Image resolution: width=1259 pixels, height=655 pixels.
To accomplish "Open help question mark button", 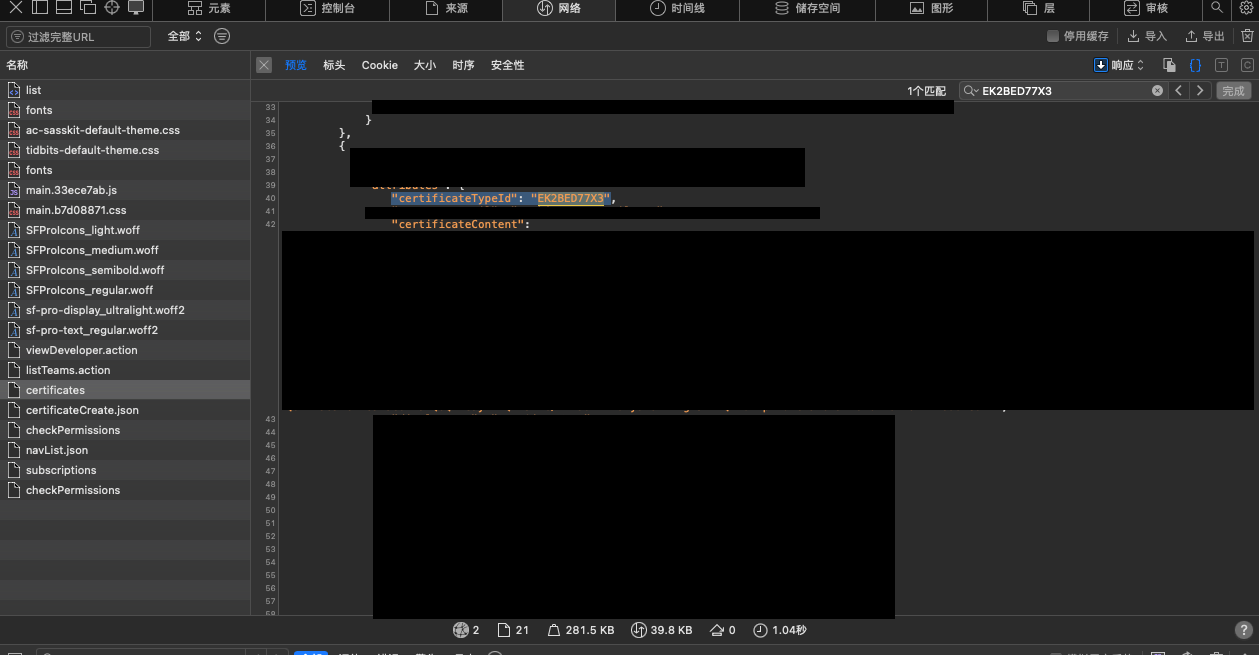I will (x=1244, y=630).
